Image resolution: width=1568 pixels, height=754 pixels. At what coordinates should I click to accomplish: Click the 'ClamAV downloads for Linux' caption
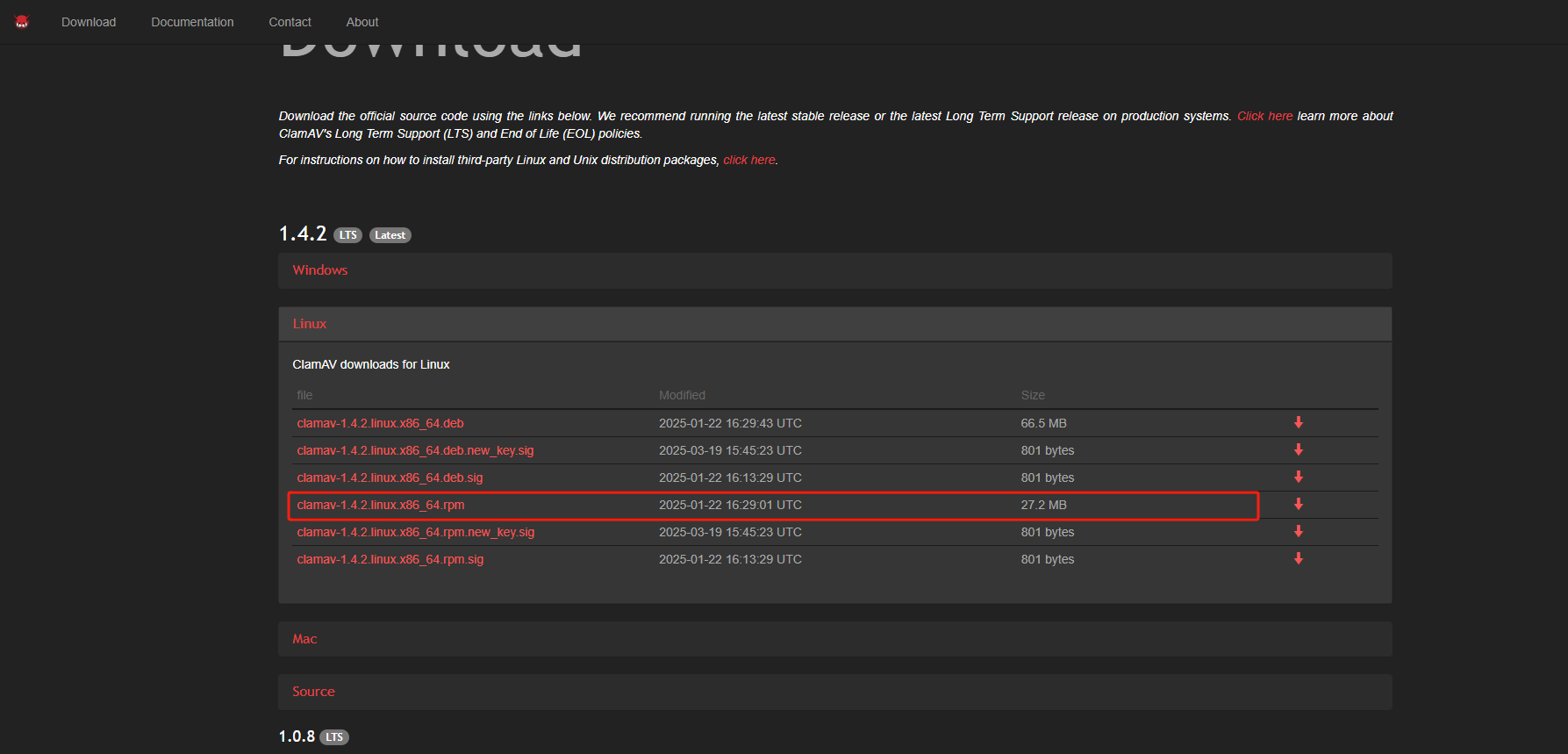(x=371, y=364)
